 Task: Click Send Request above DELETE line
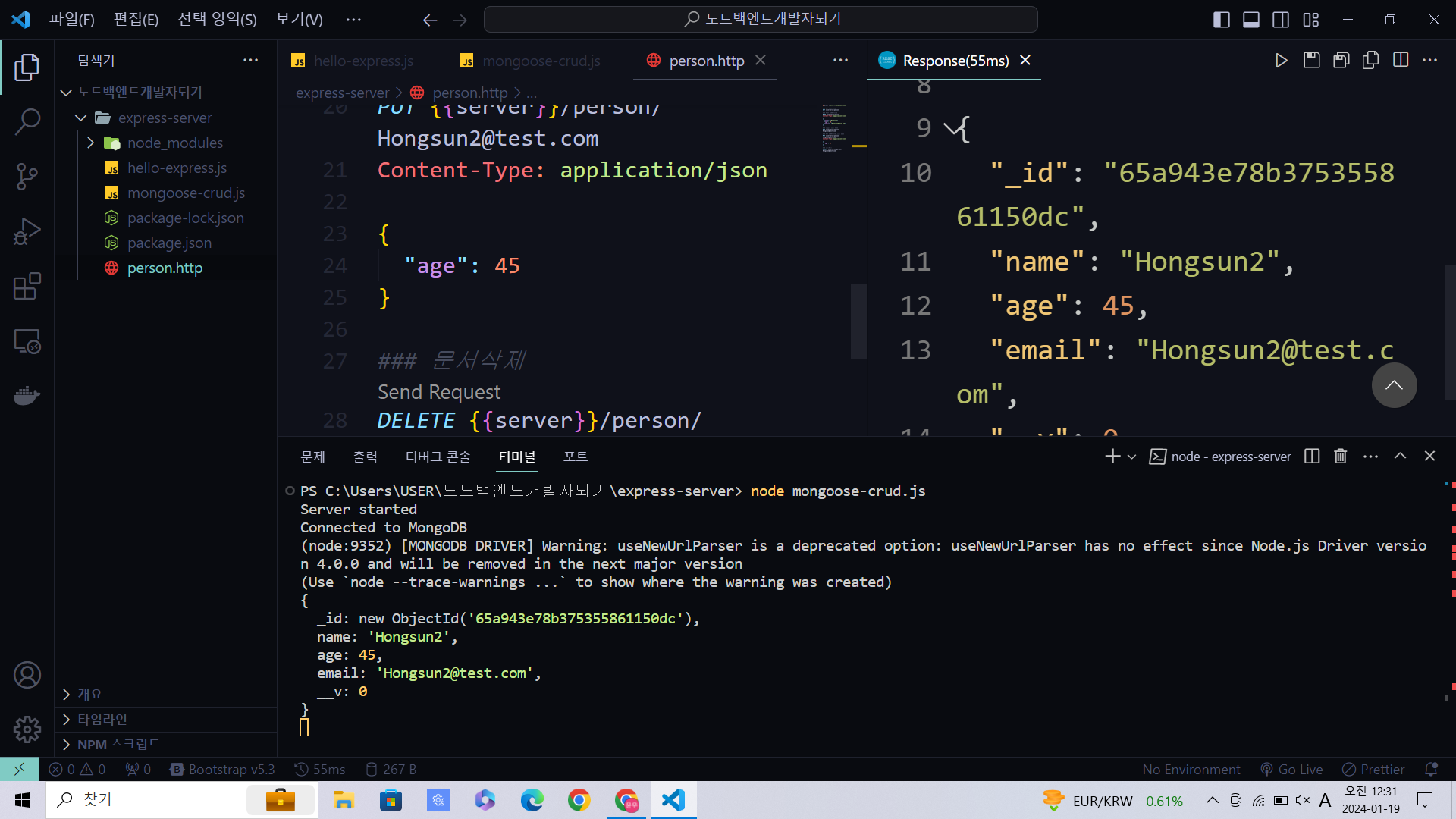click(439, 392)
